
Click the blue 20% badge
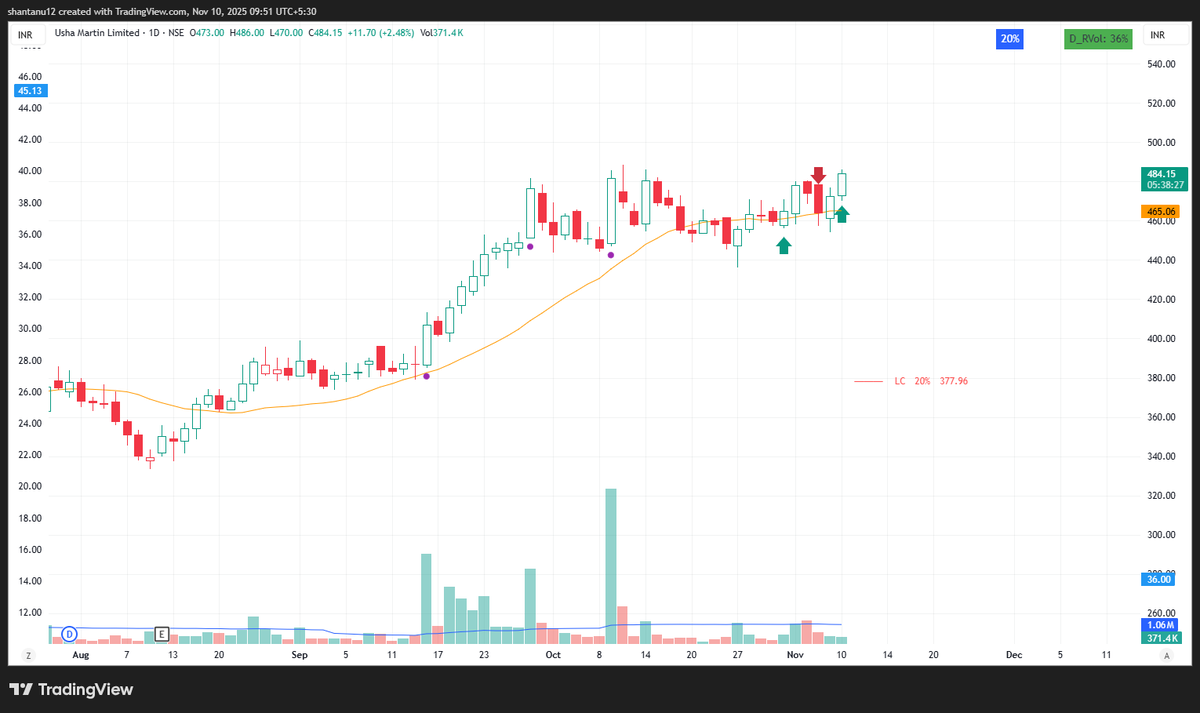(1009, 39)
